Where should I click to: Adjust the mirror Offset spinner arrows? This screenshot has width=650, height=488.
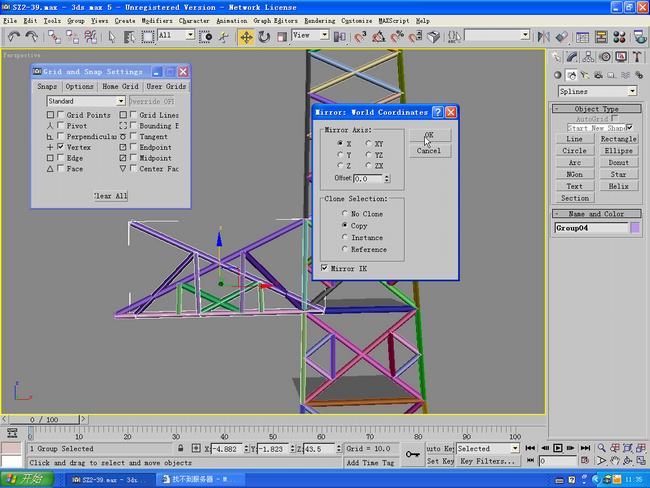click(387, 179)
